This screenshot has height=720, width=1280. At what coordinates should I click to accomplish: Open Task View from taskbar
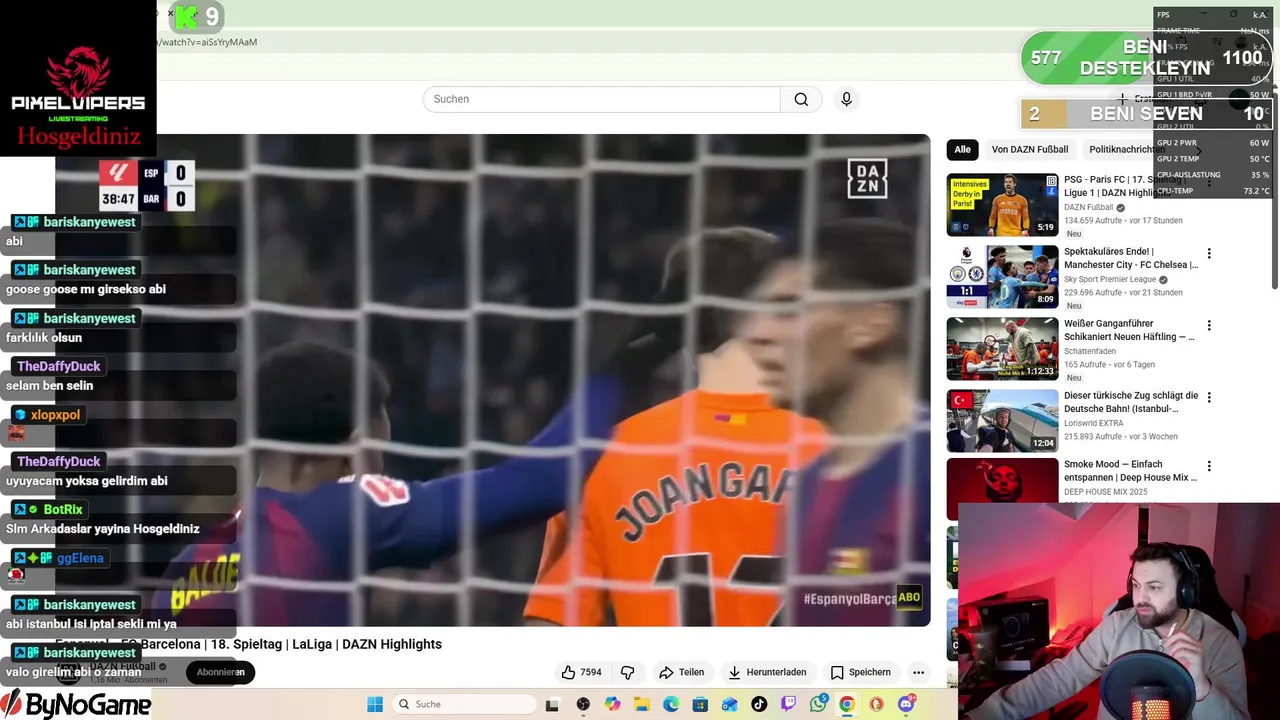click(552, 704)
